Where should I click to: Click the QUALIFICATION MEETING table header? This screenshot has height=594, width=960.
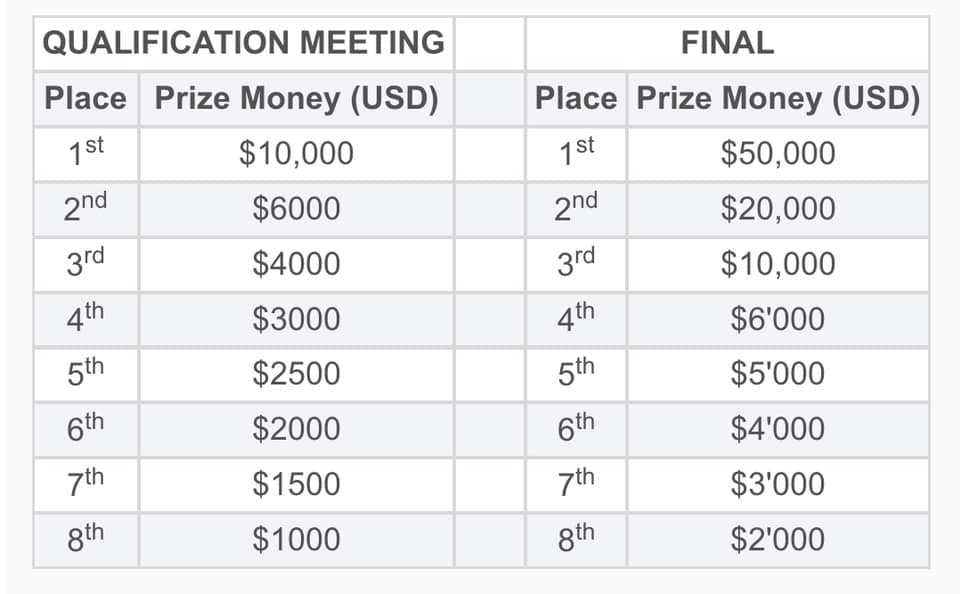click(244, 43)
